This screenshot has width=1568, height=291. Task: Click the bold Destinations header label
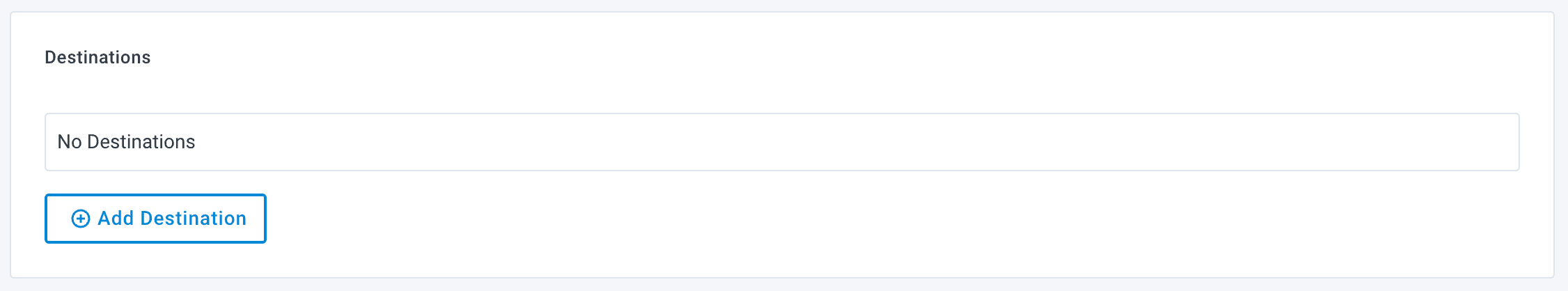point(97,57)
